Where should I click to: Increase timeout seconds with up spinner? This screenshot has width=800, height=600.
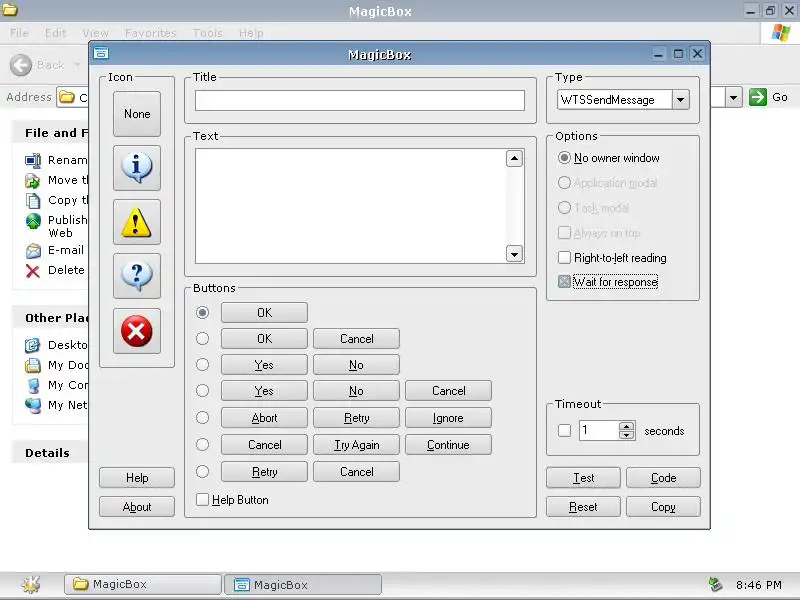click(627, 426)
